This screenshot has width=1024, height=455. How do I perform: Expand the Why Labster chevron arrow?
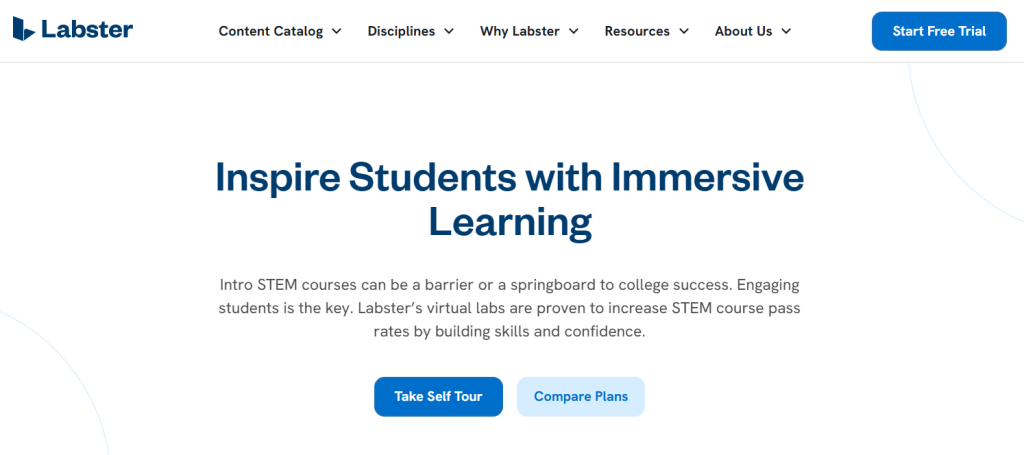click(574, 31)
